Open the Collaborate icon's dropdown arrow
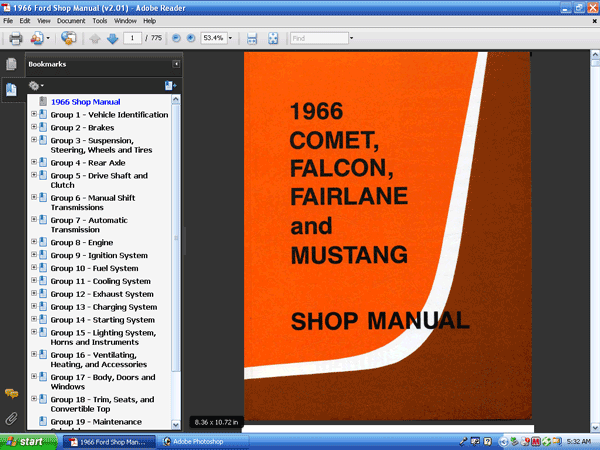The width and height of the screenshot is (600, 450). click(48, 38)
